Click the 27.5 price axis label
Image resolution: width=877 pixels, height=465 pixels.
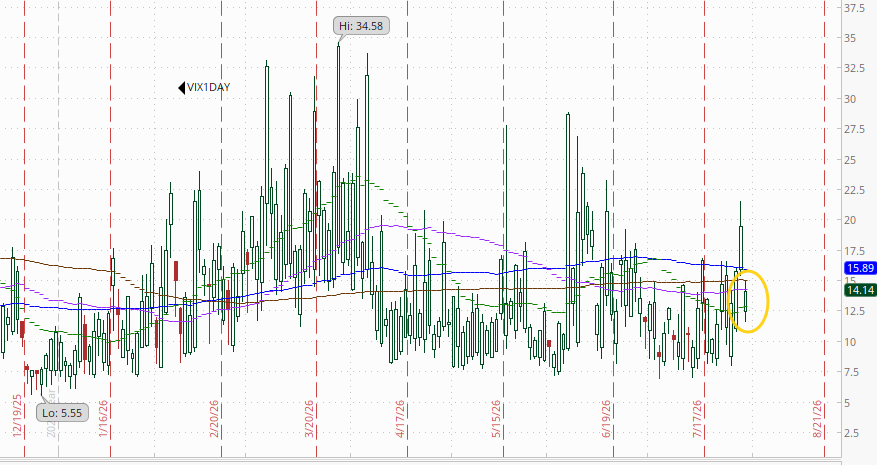(x=855, y=129)
